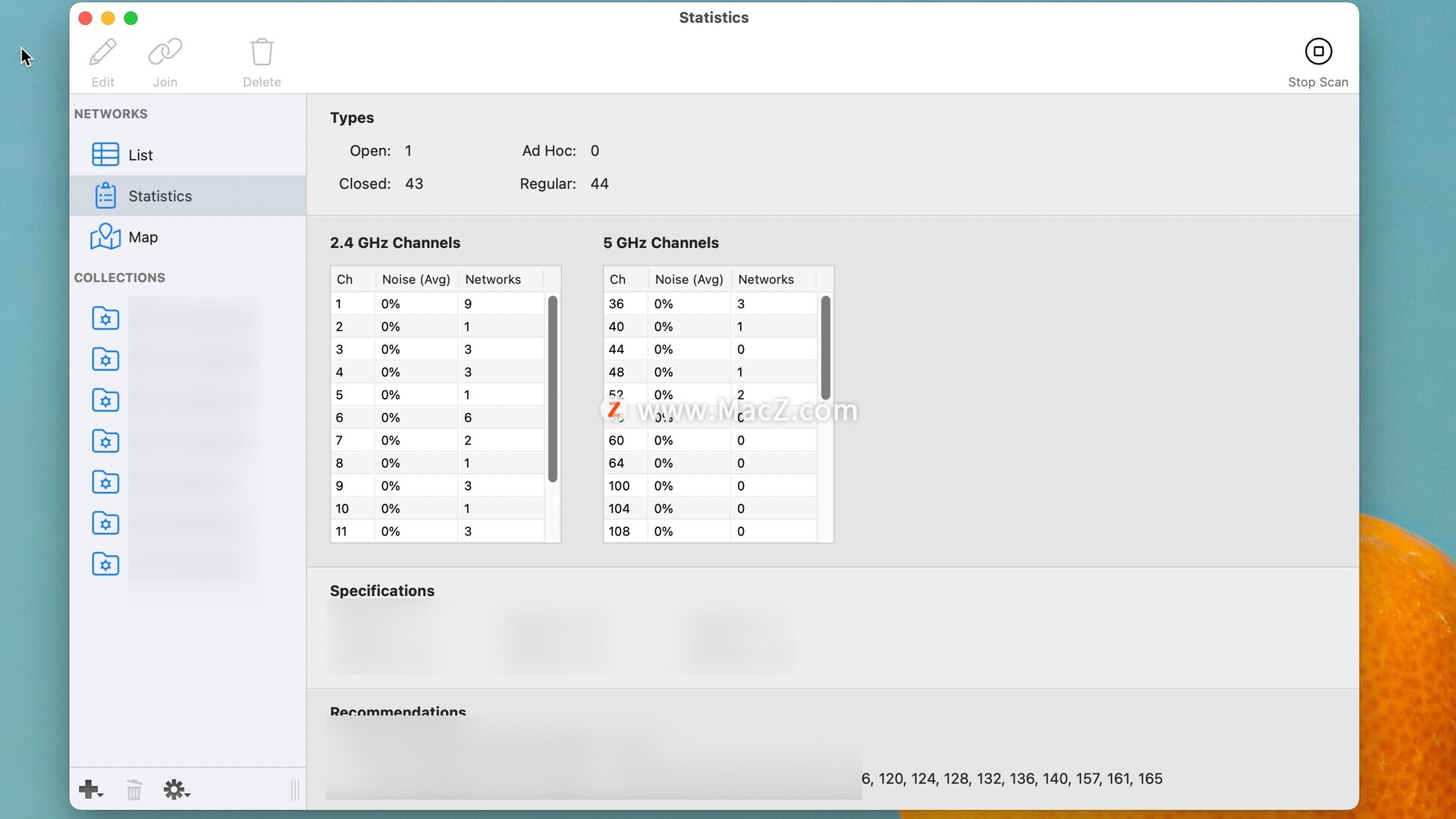1456x819 pixels.
Task: Click the Map pin icon
Action: coord(105,237)
